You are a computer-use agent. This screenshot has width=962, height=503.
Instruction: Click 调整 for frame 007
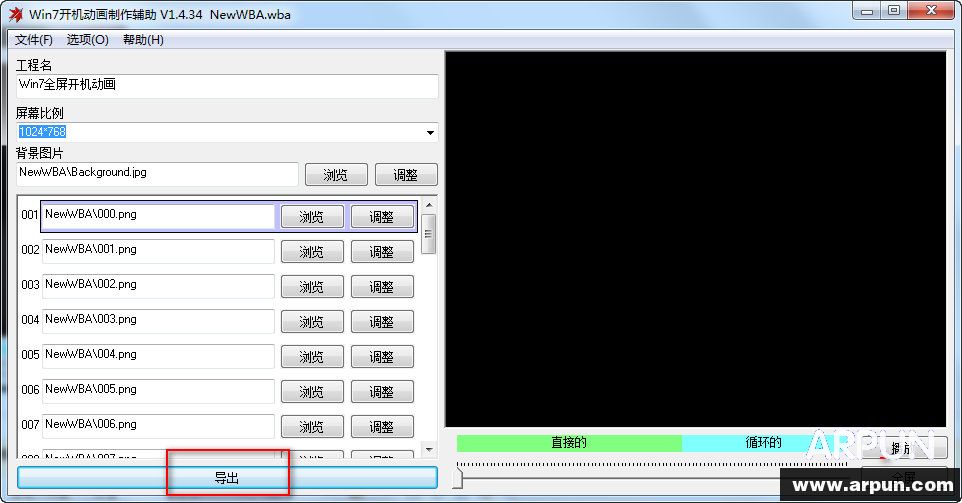(382, 426)
